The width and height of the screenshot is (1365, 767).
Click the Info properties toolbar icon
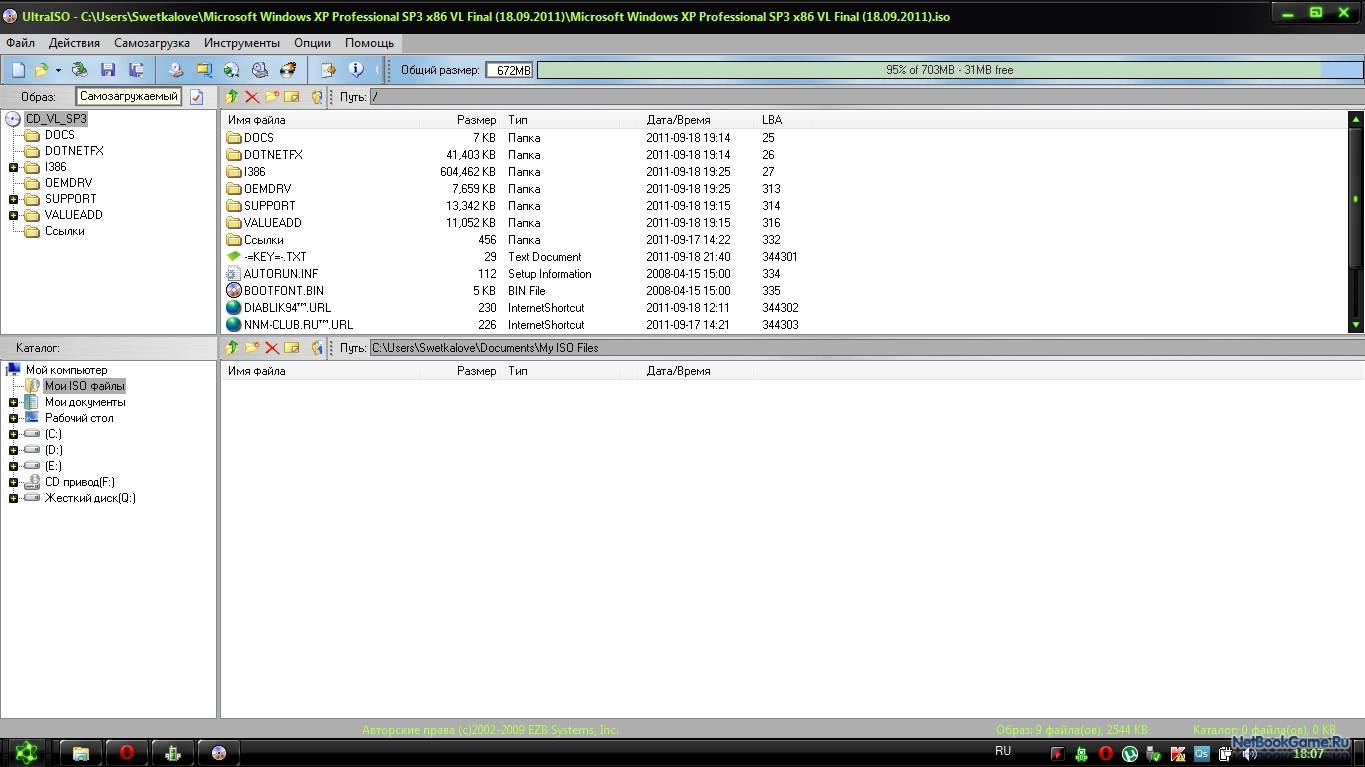click(355, 70)
